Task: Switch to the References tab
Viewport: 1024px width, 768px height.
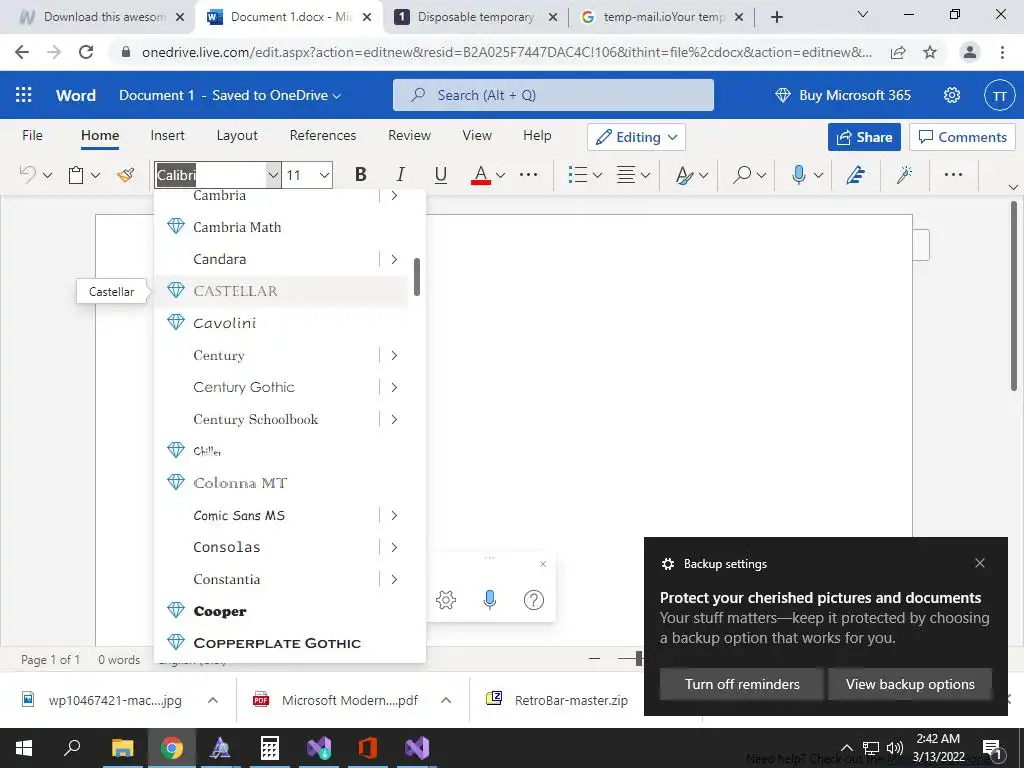Action: [x=323, y=135]
